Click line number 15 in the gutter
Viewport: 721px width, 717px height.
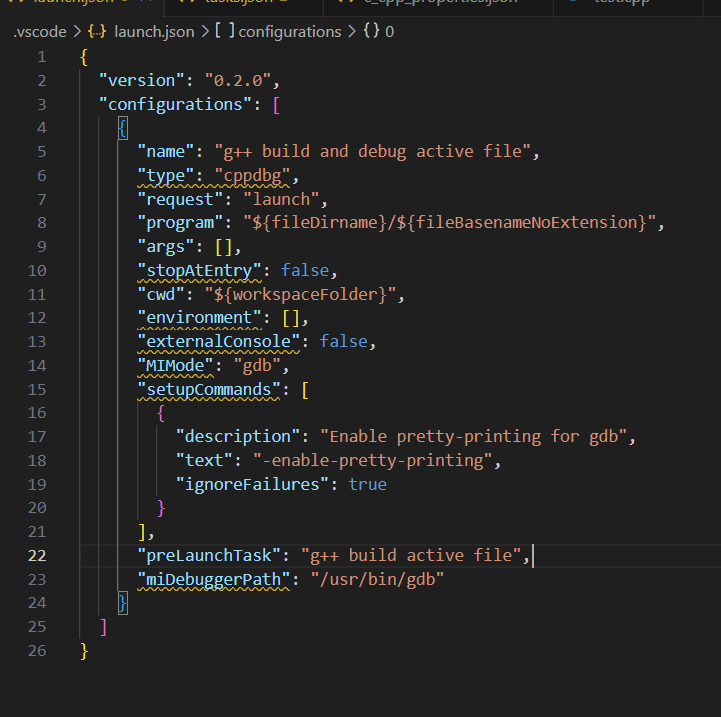36,389
